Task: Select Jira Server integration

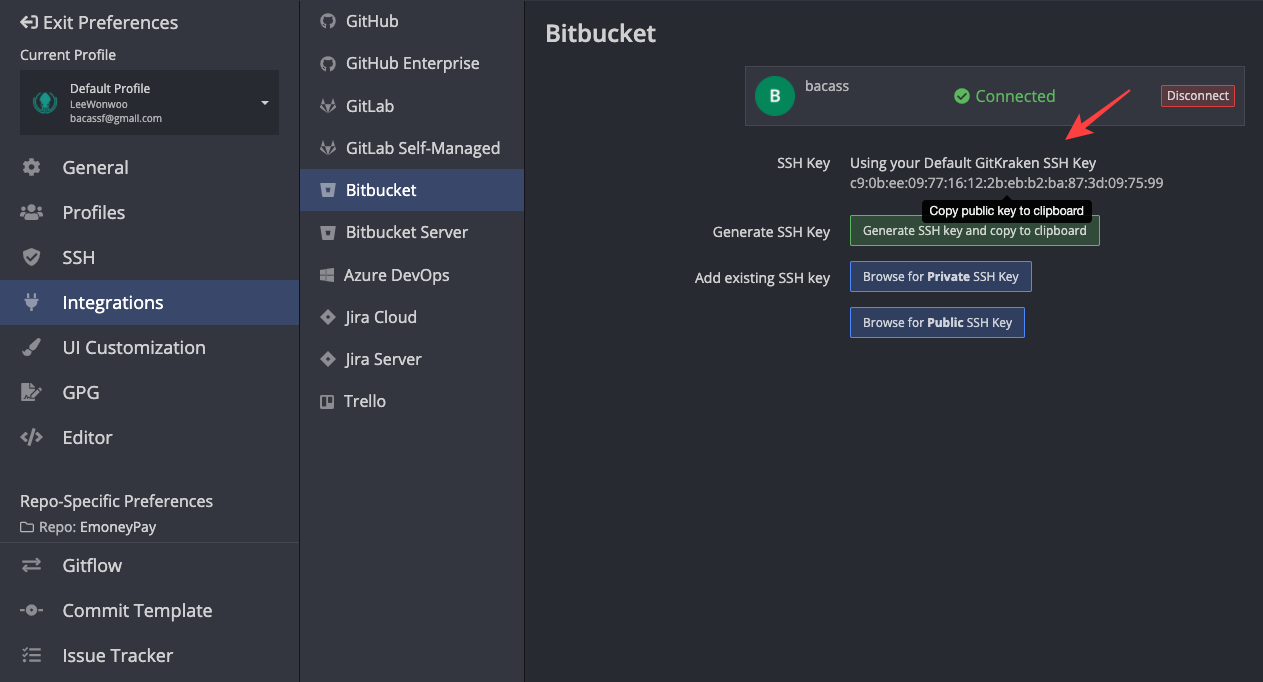Action: [x=412, y=359]
